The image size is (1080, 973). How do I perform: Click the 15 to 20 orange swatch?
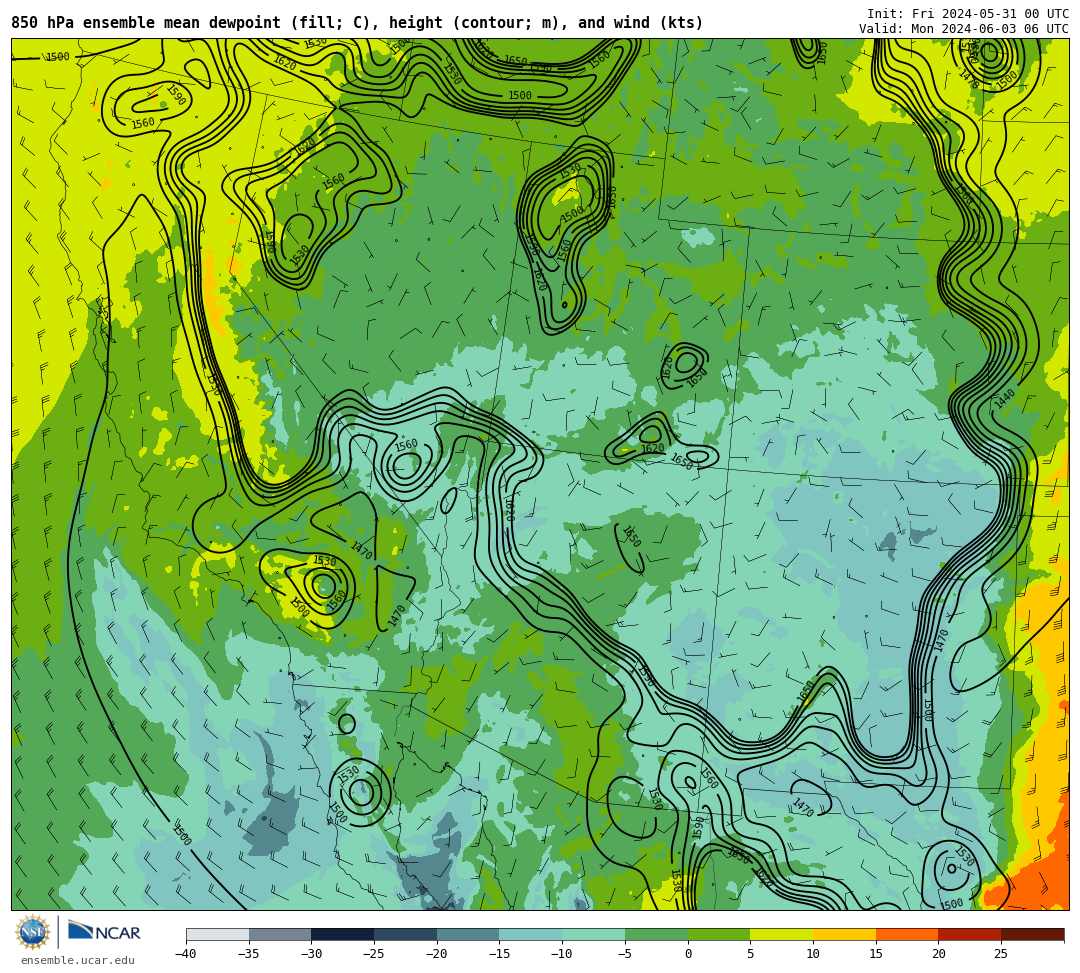coord(907,934)
